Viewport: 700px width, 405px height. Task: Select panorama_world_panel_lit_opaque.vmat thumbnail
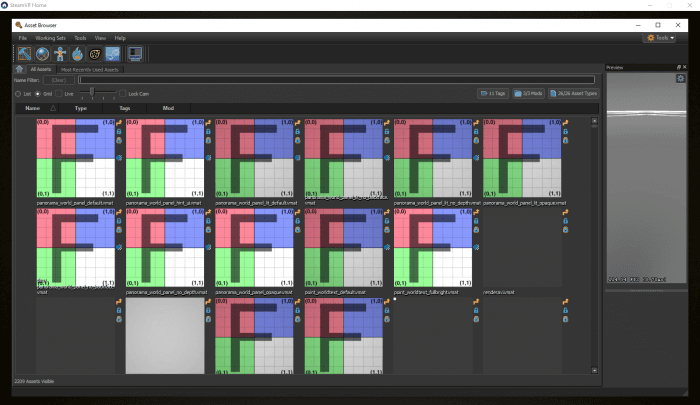click(522, 158)
